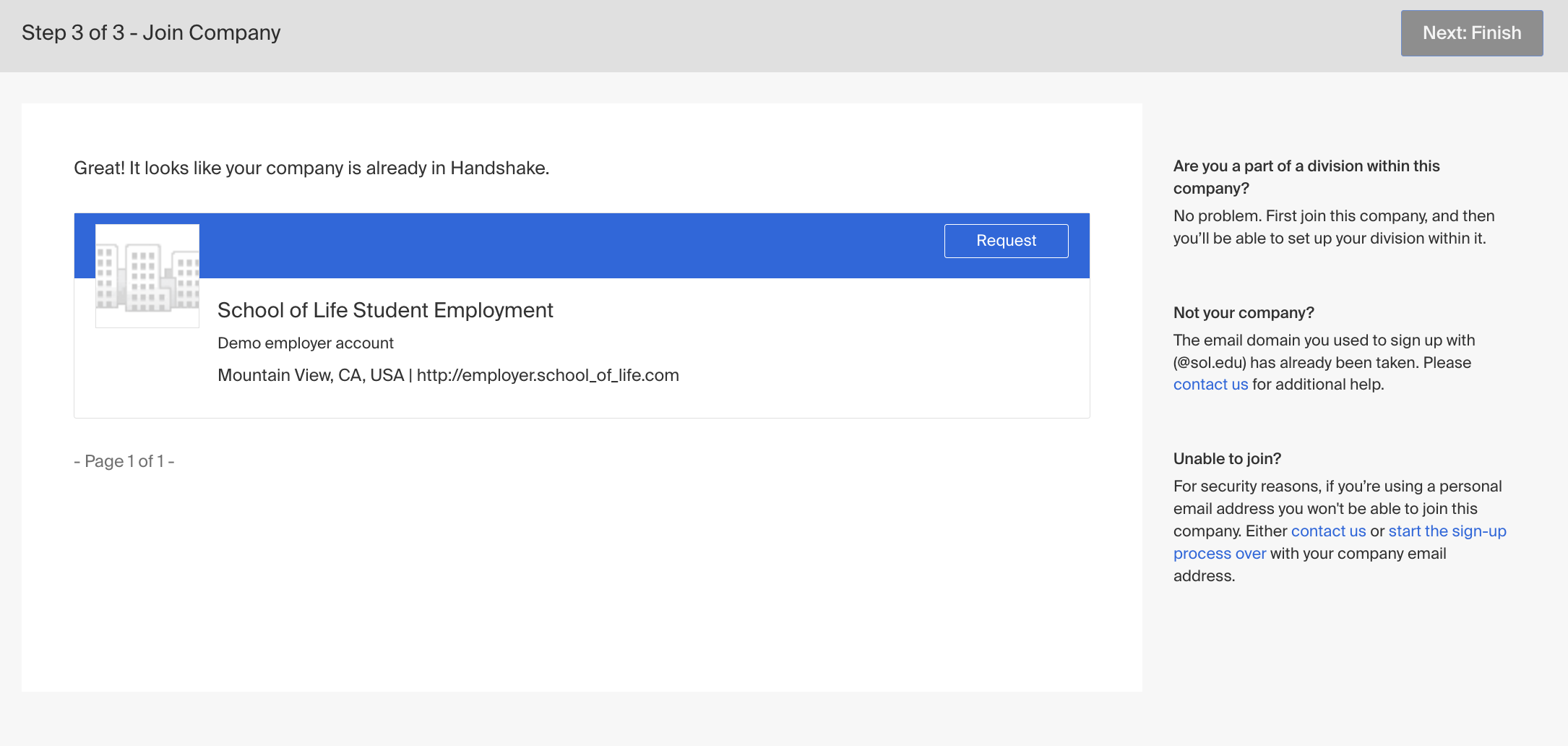Click the "Step 3 of 3" heading

click(x=151, y=33)
